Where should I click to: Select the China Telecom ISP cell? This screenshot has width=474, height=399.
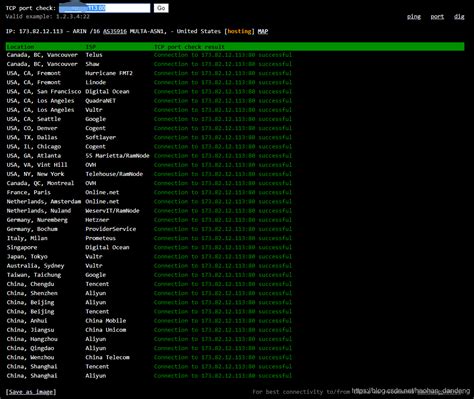click(107, 357)
